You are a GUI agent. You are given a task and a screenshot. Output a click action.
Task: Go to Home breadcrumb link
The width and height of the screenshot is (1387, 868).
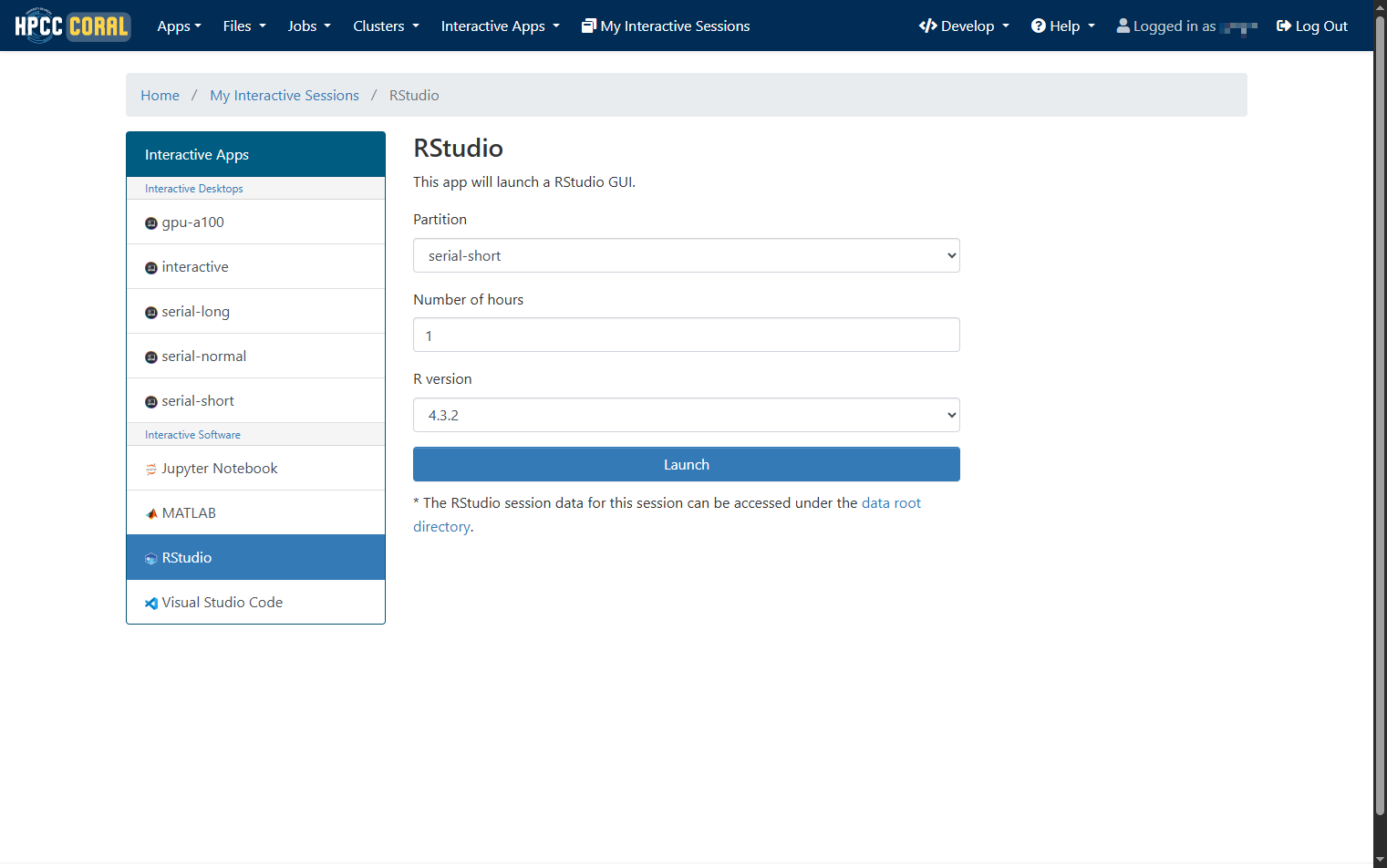coord(160,95)
